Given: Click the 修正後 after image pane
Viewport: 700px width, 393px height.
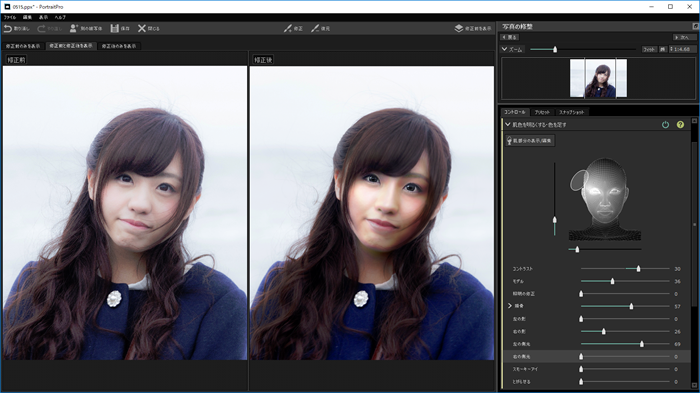Looking at the screenshot, I should [372, 213].
